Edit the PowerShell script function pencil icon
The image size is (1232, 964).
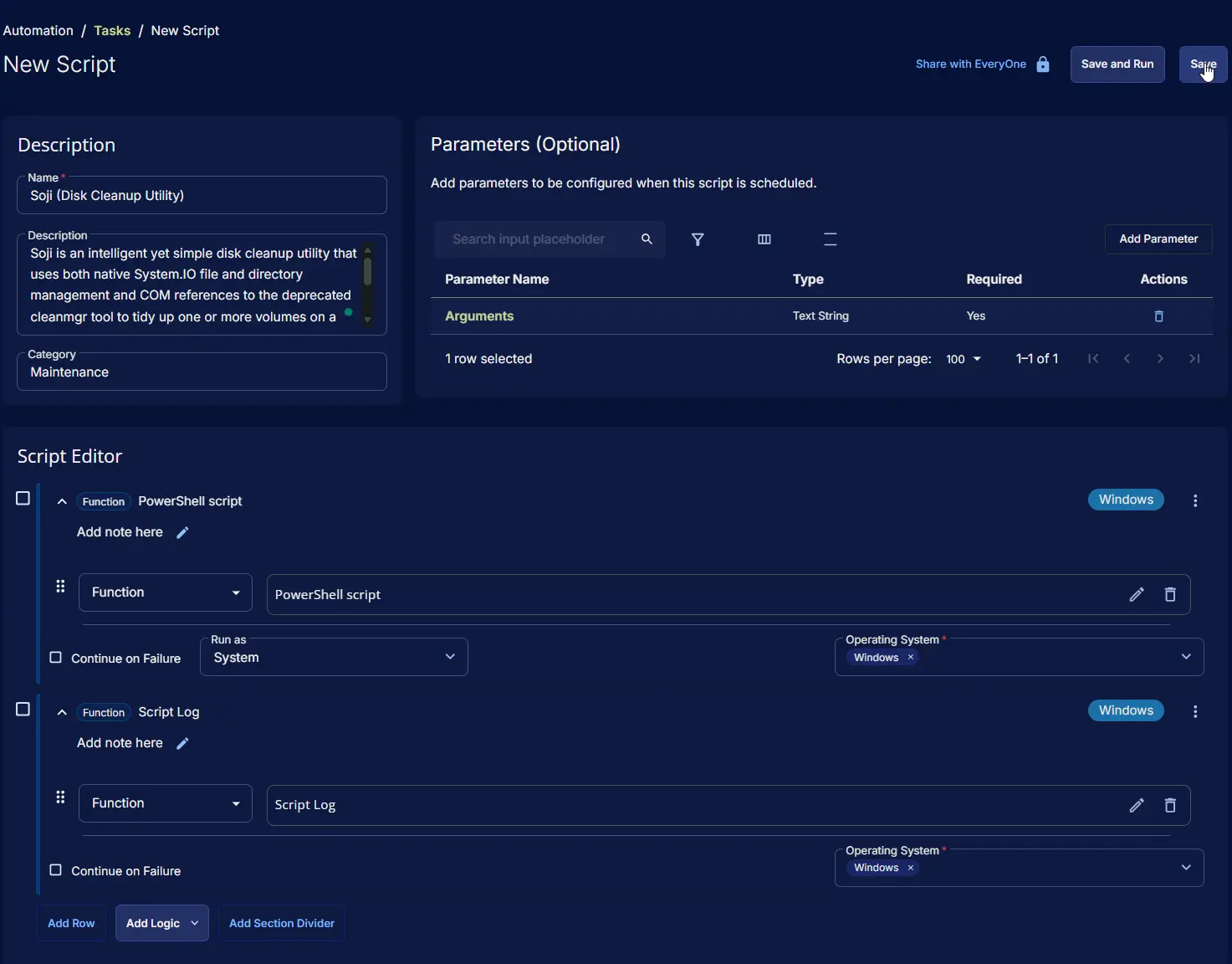click(1136, 594)
